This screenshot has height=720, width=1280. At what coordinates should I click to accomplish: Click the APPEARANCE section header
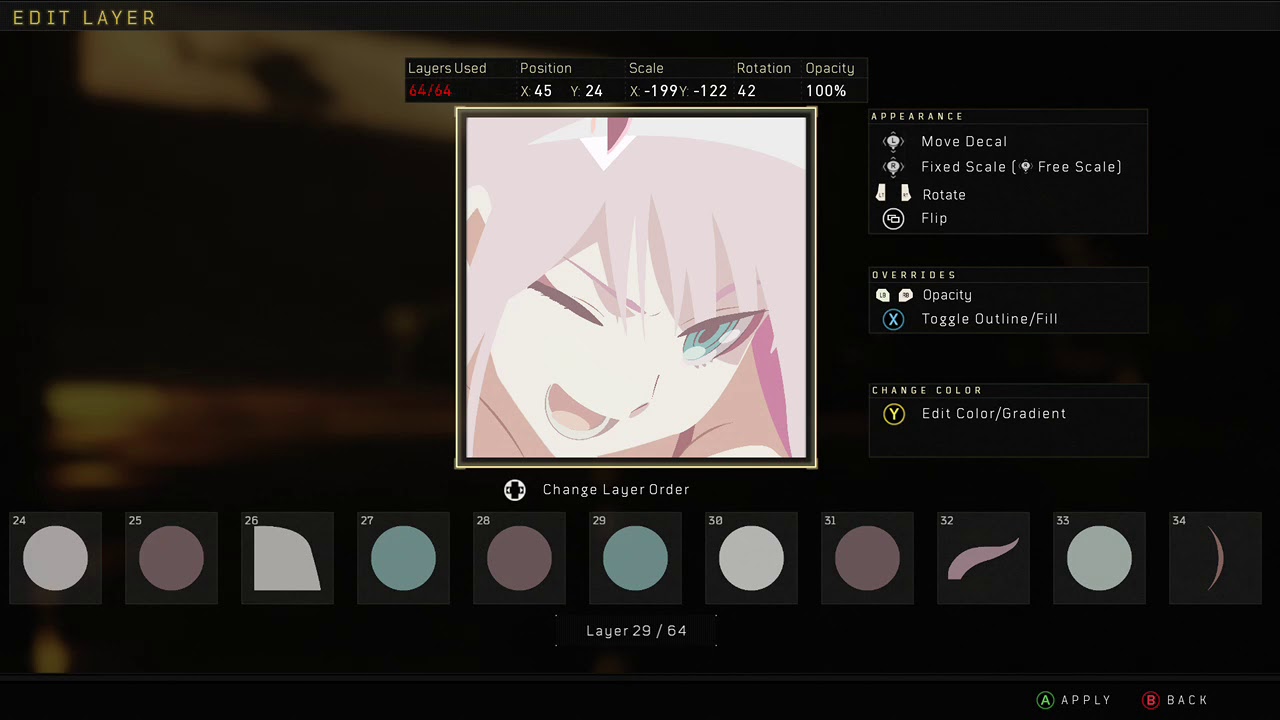917,116
